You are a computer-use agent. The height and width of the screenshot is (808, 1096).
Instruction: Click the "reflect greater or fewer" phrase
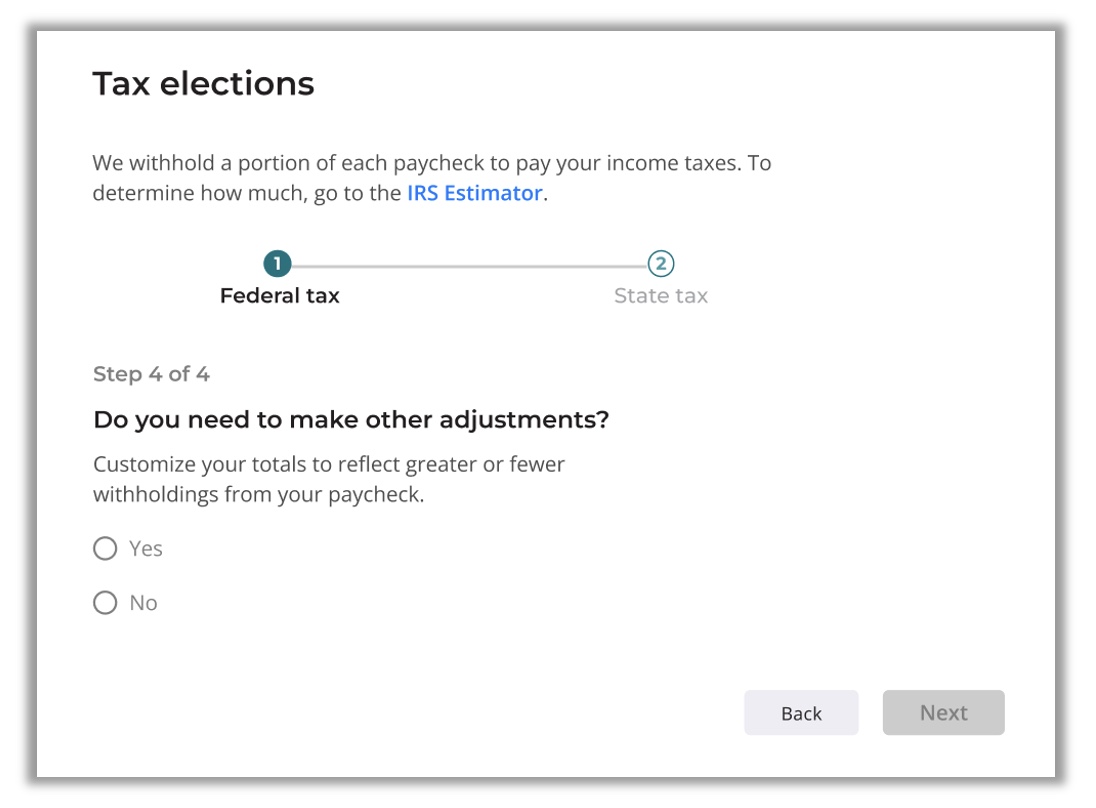[448, 465]
